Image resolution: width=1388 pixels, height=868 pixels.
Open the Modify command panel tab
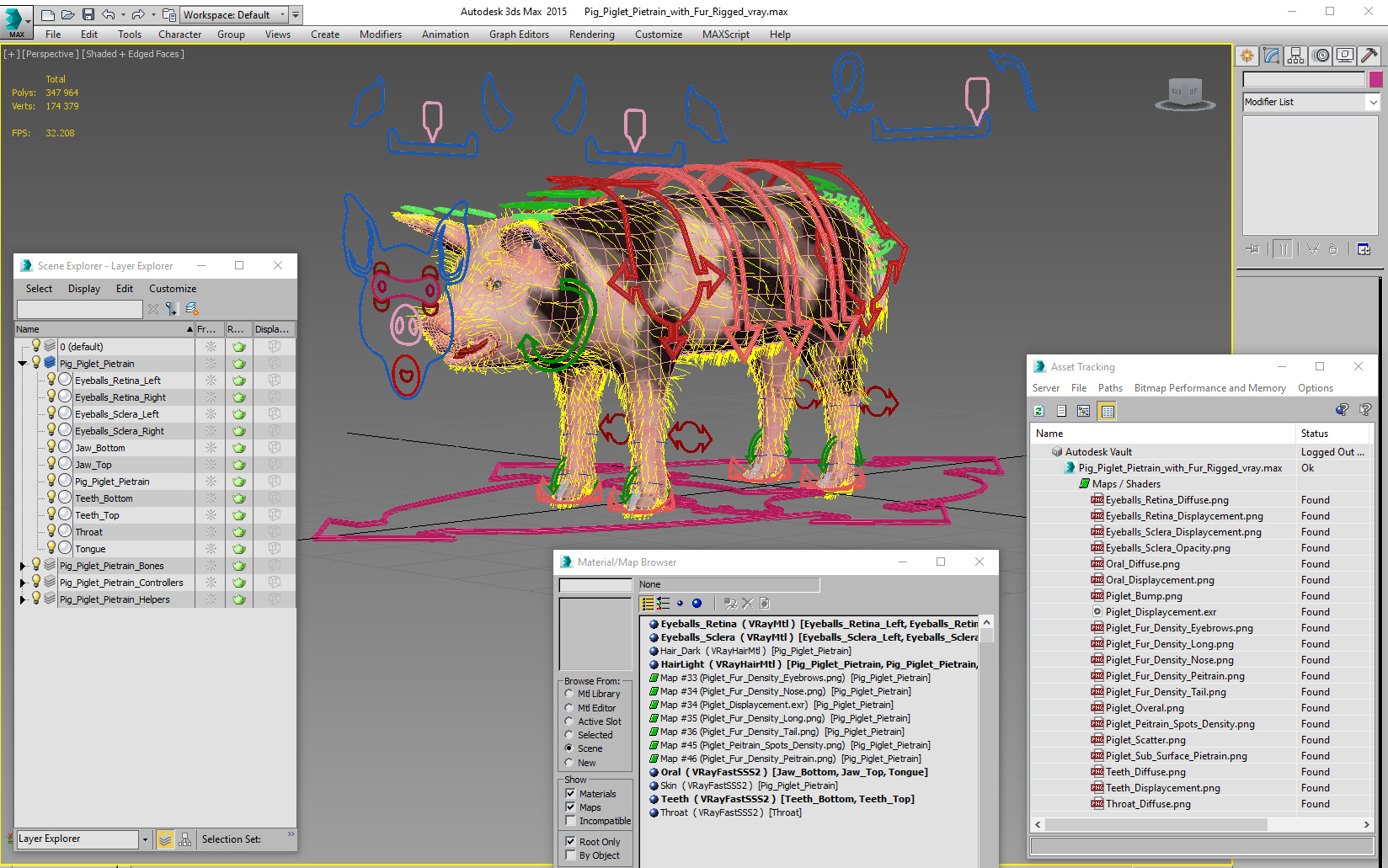1271,56
